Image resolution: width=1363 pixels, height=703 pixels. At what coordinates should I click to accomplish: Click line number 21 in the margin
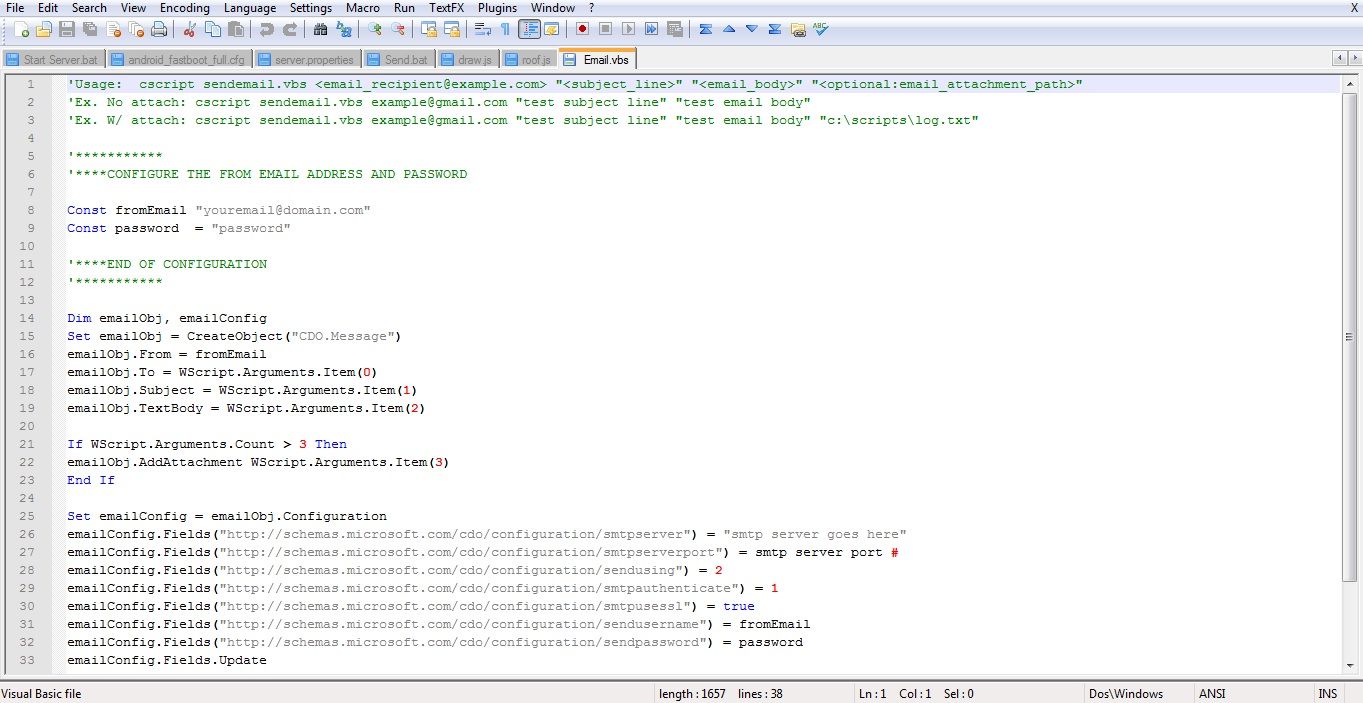tap(28, 444)
